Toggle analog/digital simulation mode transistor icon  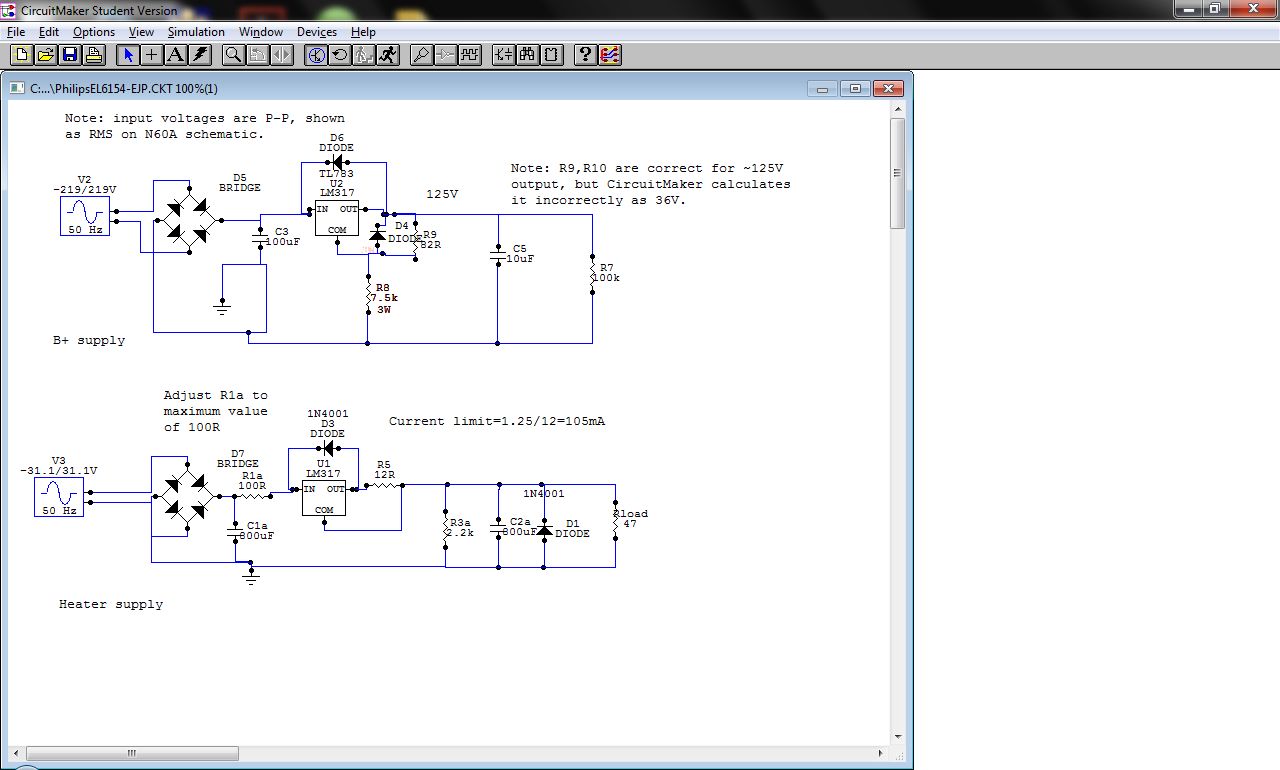tap(316, 55)
